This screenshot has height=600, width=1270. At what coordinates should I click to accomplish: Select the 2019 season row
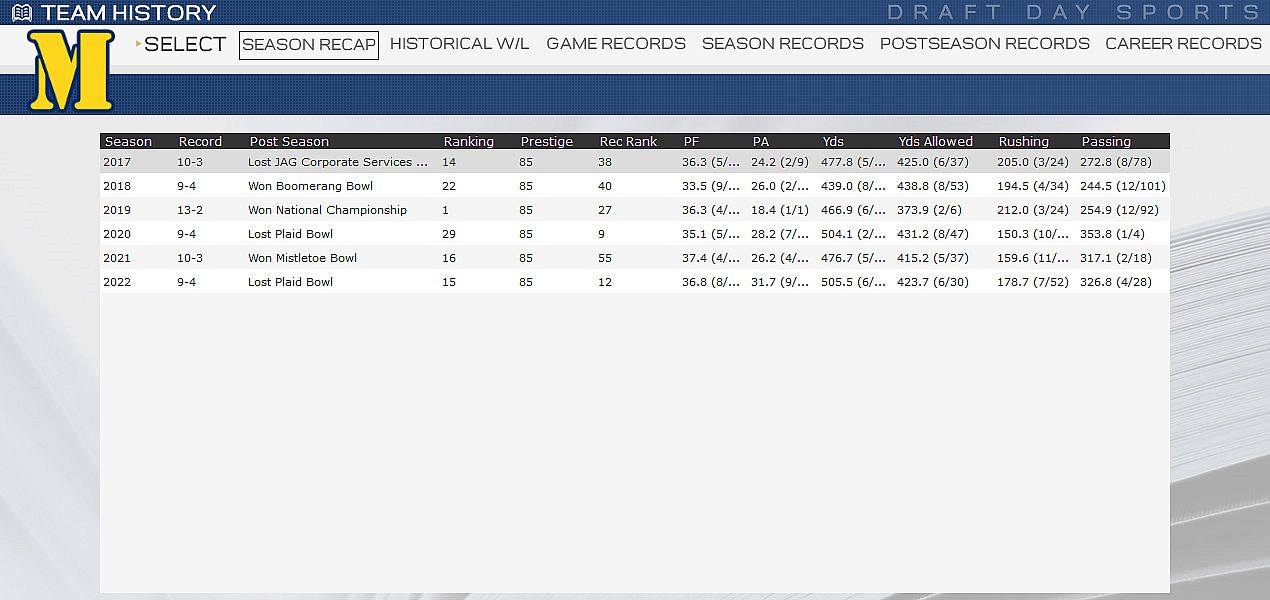(635, 210)
